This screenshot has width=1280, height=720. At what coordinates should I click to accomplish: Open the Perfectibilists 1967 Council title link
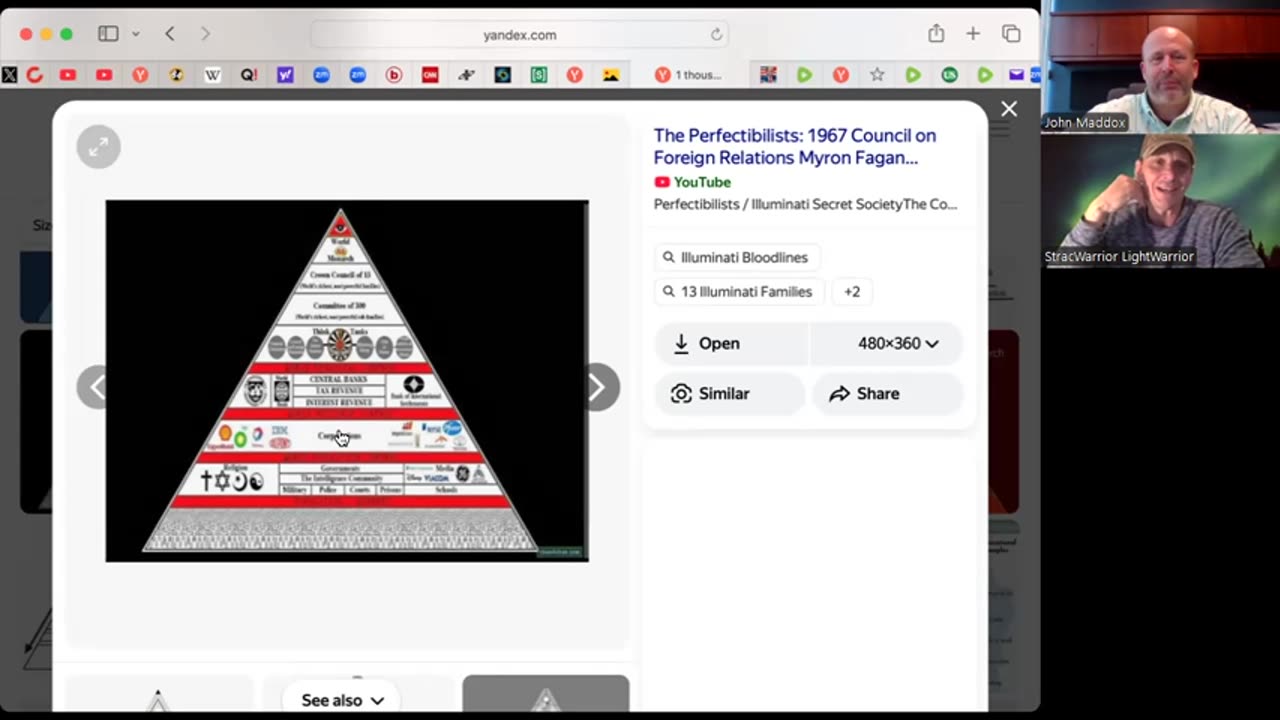tap(795, 147)
